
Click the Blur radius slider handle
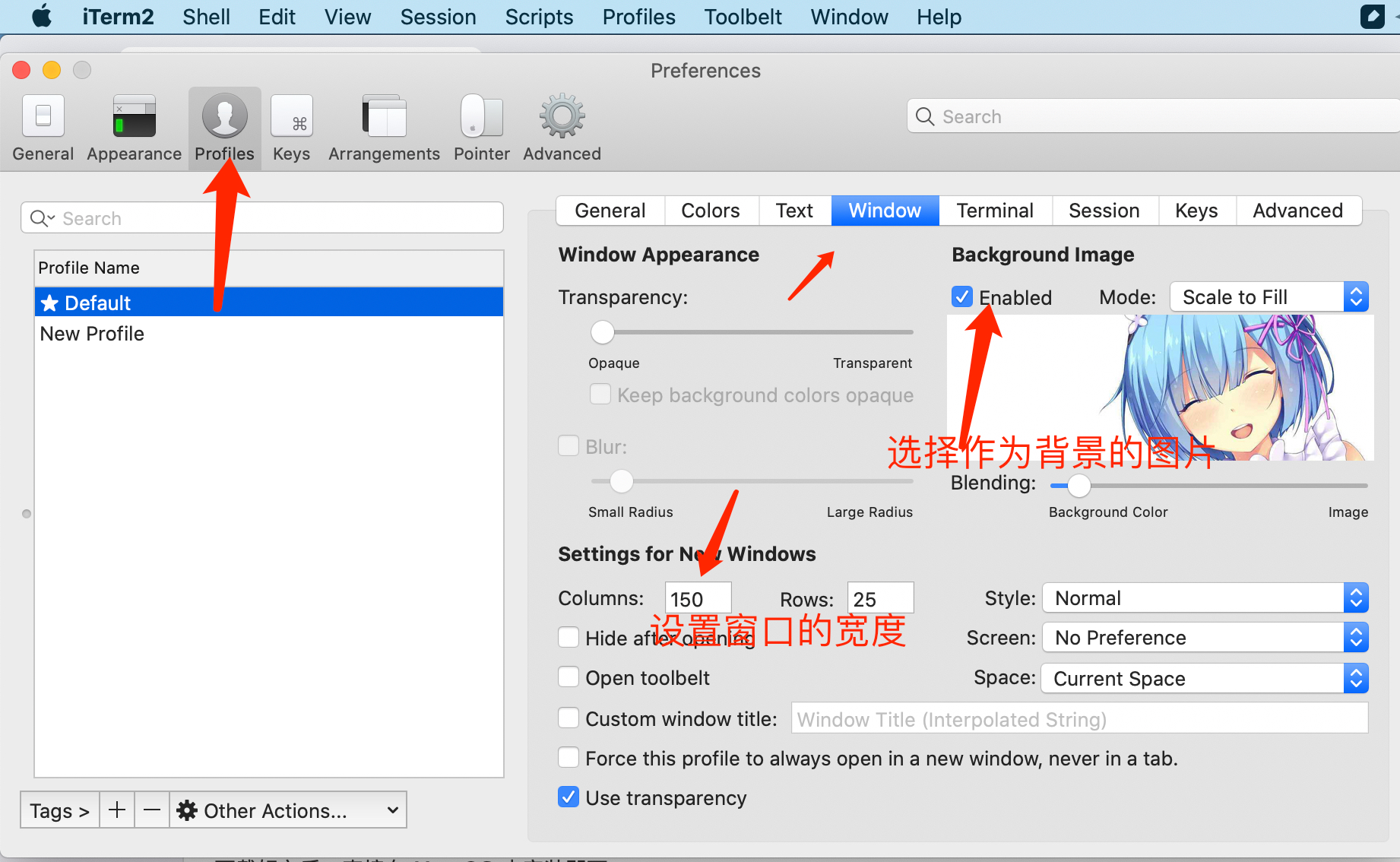[x=621, y=481]
